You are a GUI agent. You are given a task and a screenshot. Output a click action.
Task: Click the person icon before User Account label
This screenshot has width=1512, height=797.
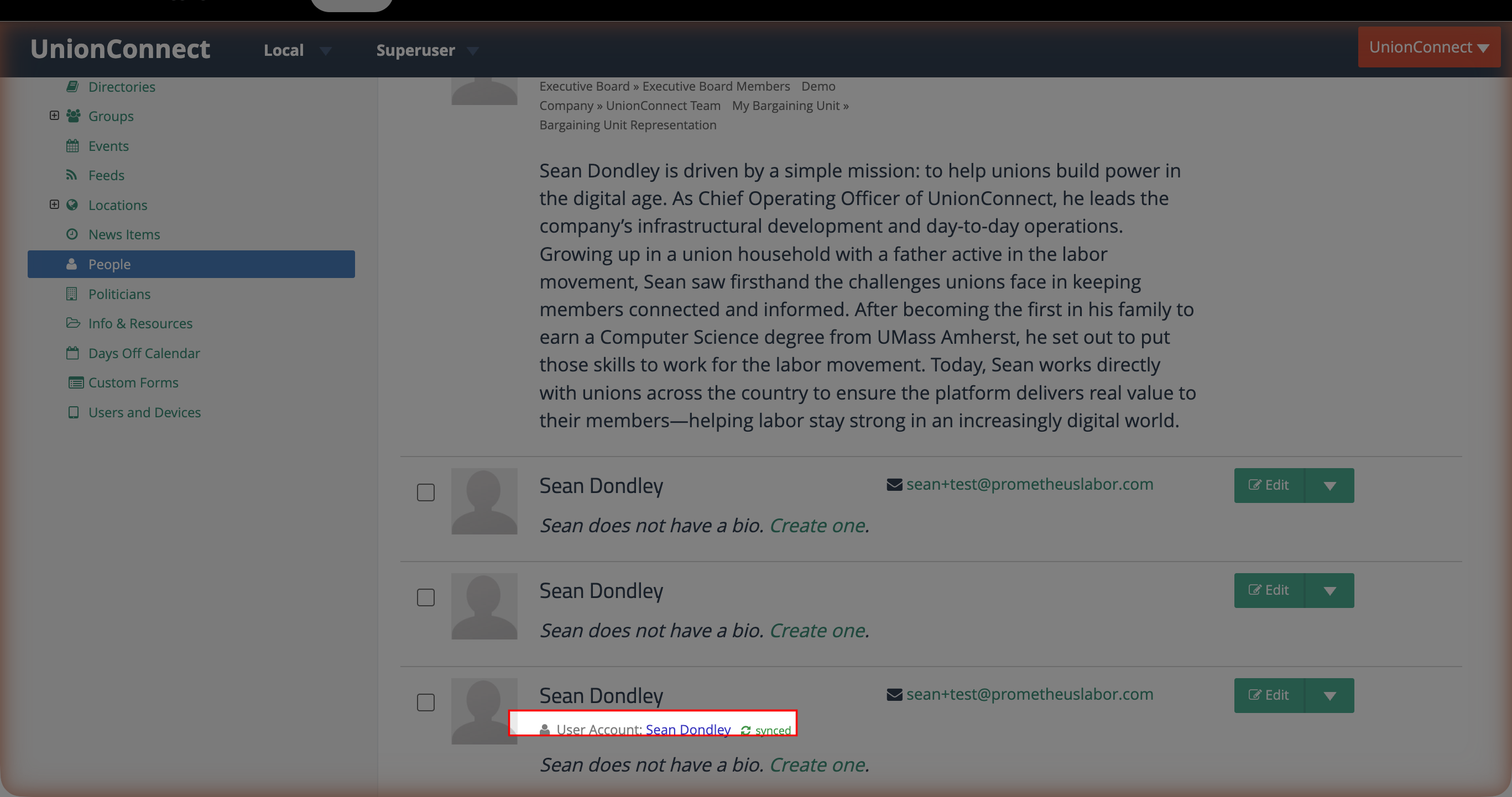545,730
